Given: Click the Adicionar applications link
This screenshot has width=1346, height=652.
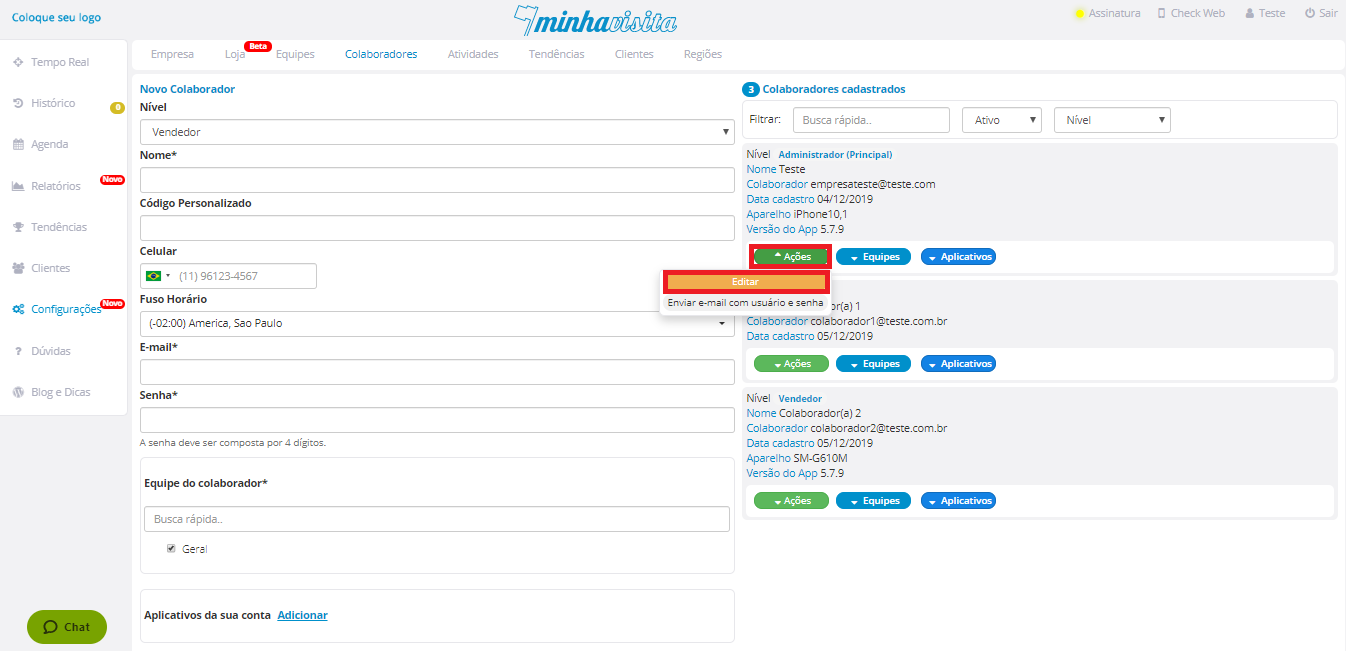Looking at the screenshot, I should [x=302, y=615].
